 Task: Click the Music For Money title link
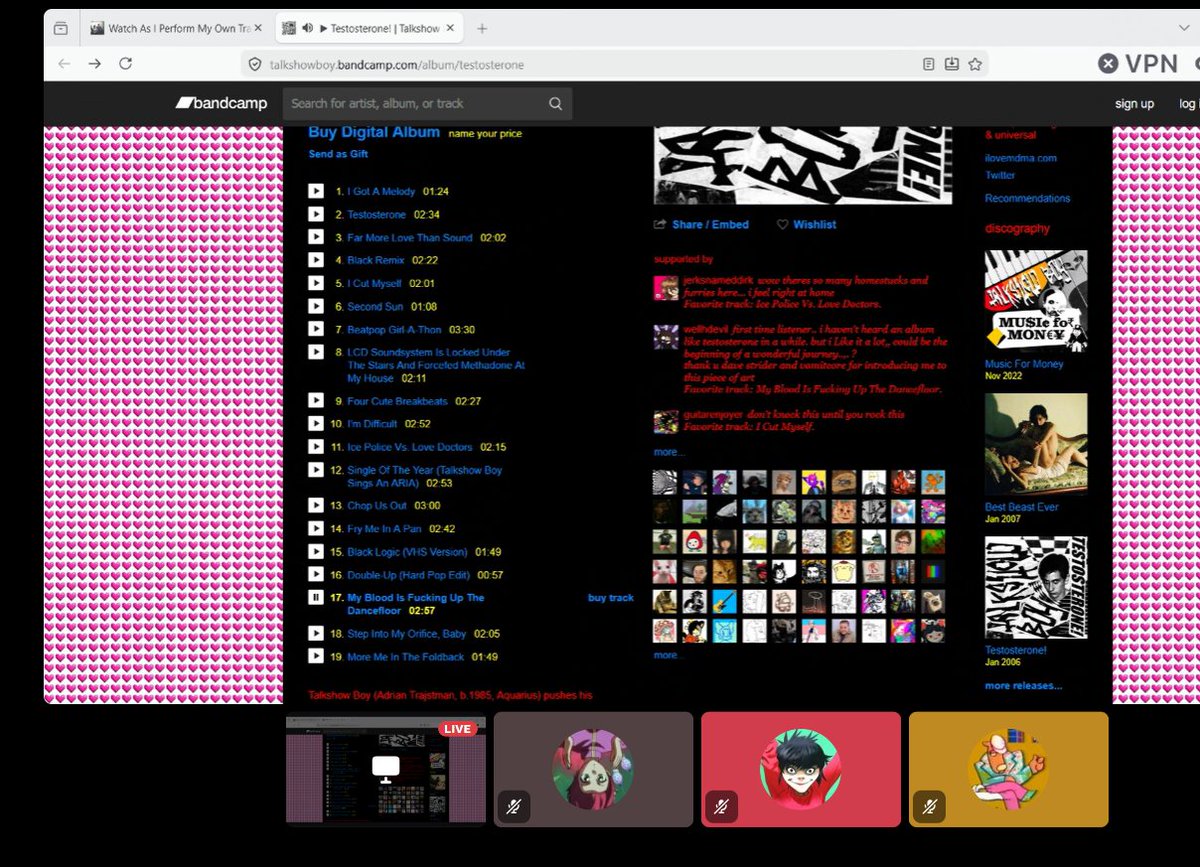[x=1024, y=364]
